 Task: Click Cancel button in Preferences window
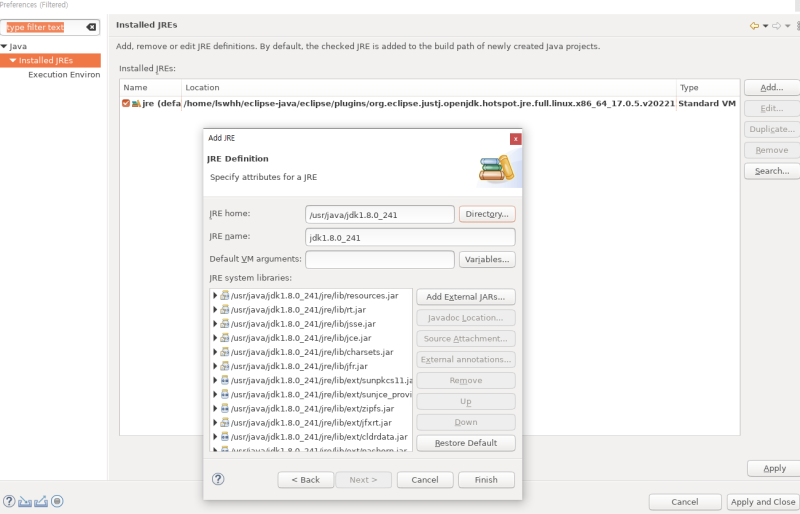[x=685, y=502]
